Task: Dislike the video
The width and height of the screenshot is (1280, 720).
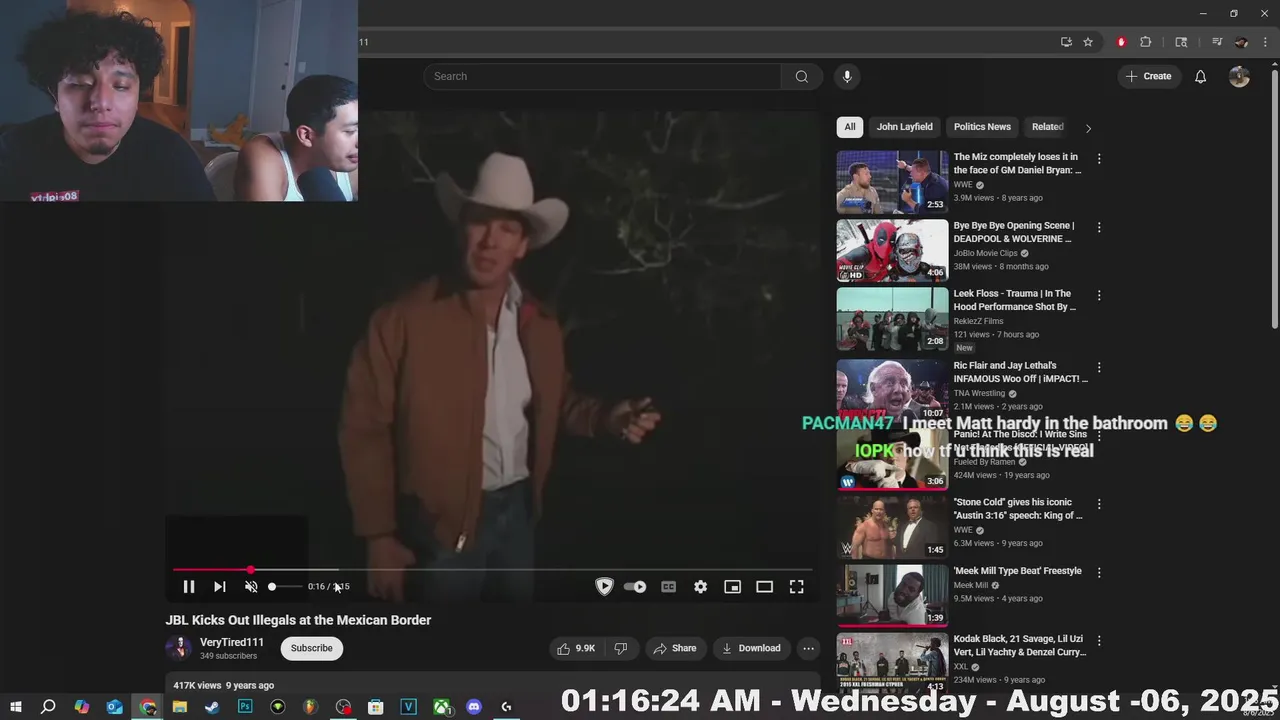Action: point(621,648)
